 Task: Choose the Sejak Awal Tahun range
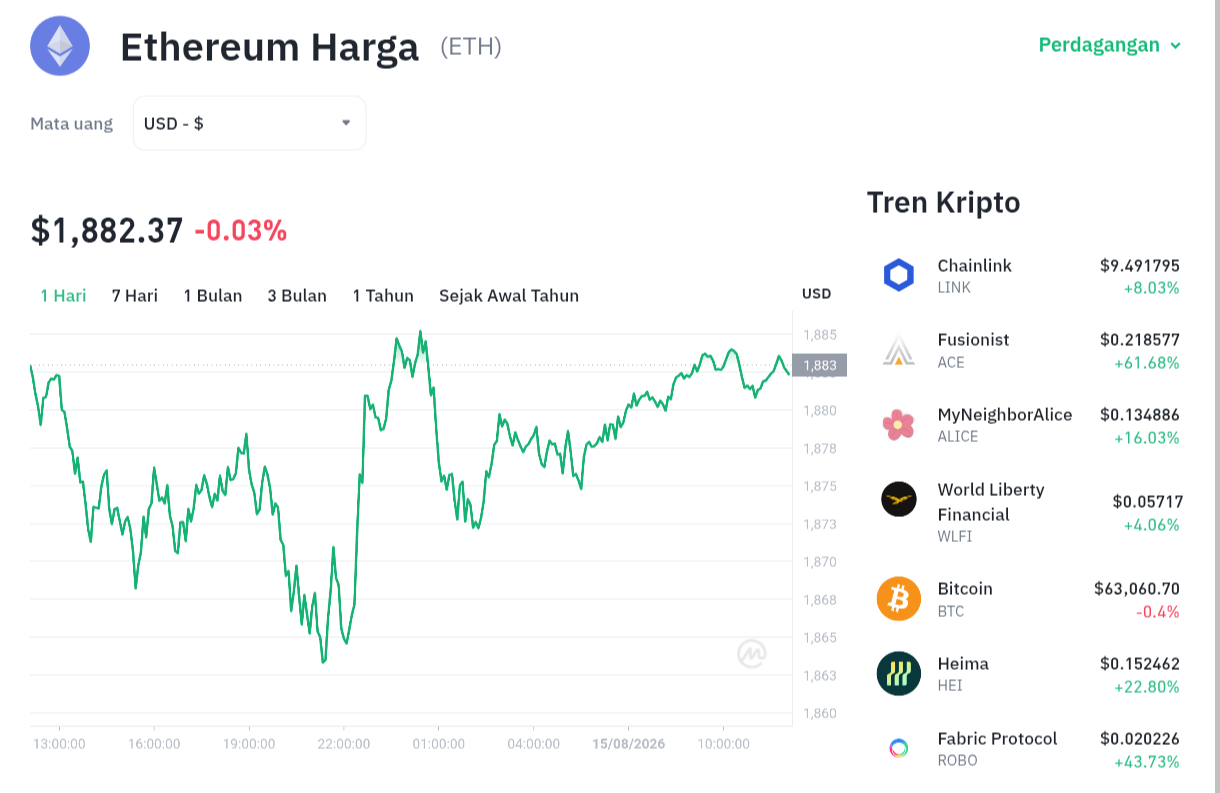(x=509, y=295)
